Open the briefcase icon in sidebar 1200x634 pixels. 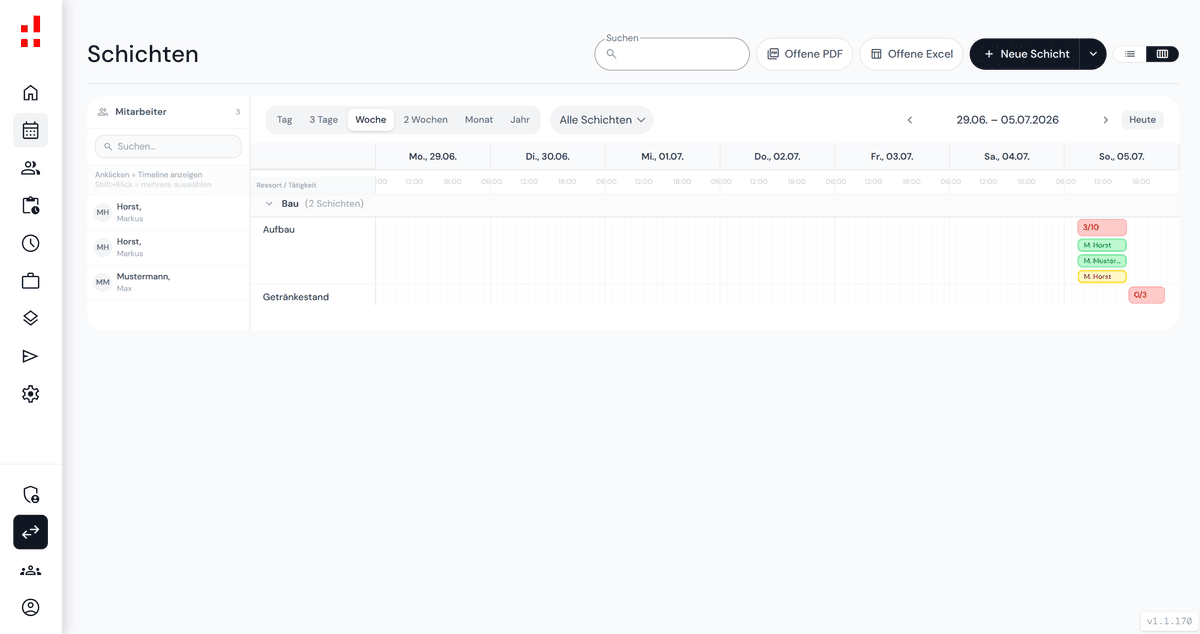click(30, 281)
